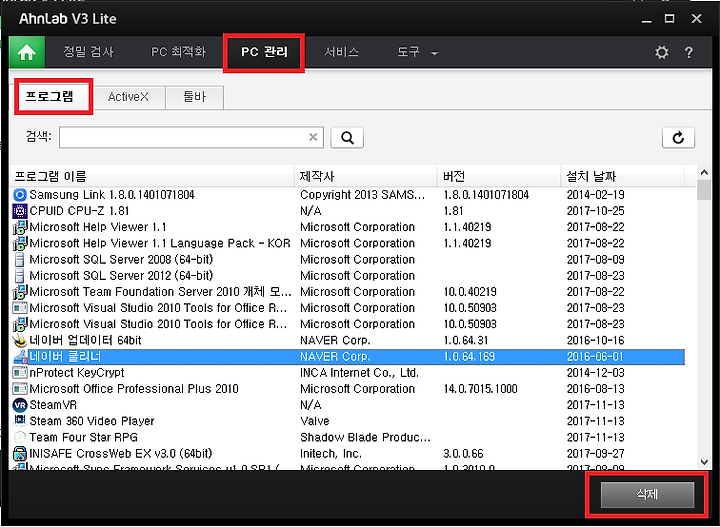The height and width of the screenshot is (527, 720).
Task: Switch to the 툴바 tab
Action: click(195, 97)
